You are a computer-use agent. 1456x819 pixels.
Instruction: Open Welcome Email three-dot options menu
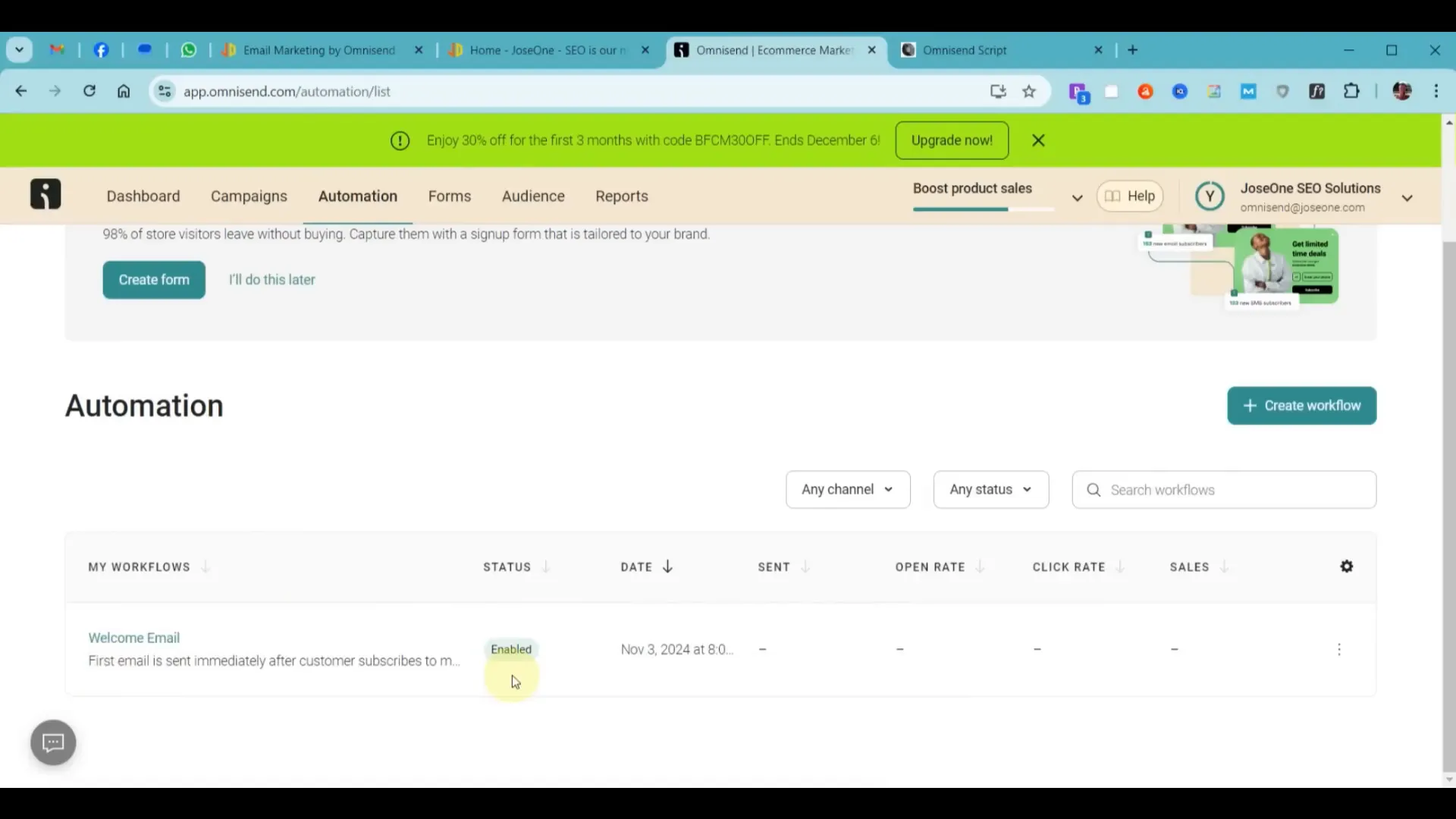pos(1338,649)
